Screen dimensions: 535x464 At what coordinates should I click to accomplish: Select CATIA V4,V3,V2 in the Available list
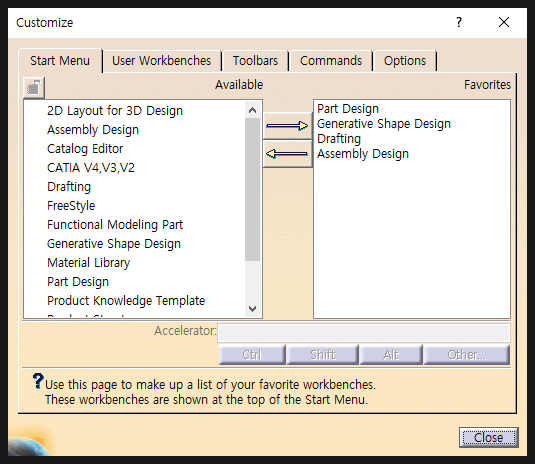(91, 168)
